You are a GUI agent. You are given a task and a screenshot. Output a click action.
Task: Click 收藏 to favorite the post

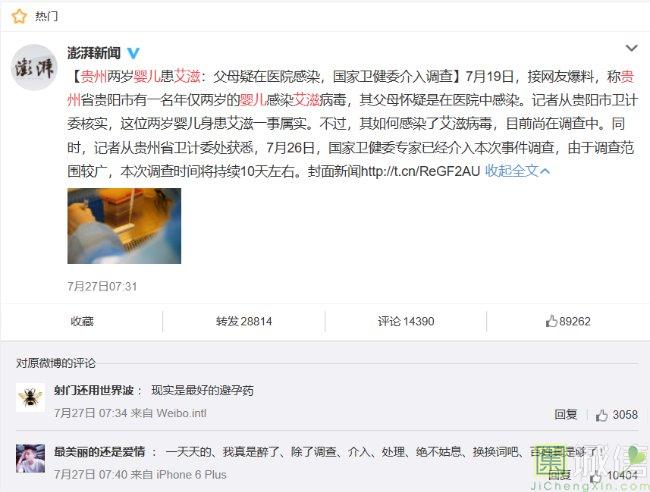point(82,321)
